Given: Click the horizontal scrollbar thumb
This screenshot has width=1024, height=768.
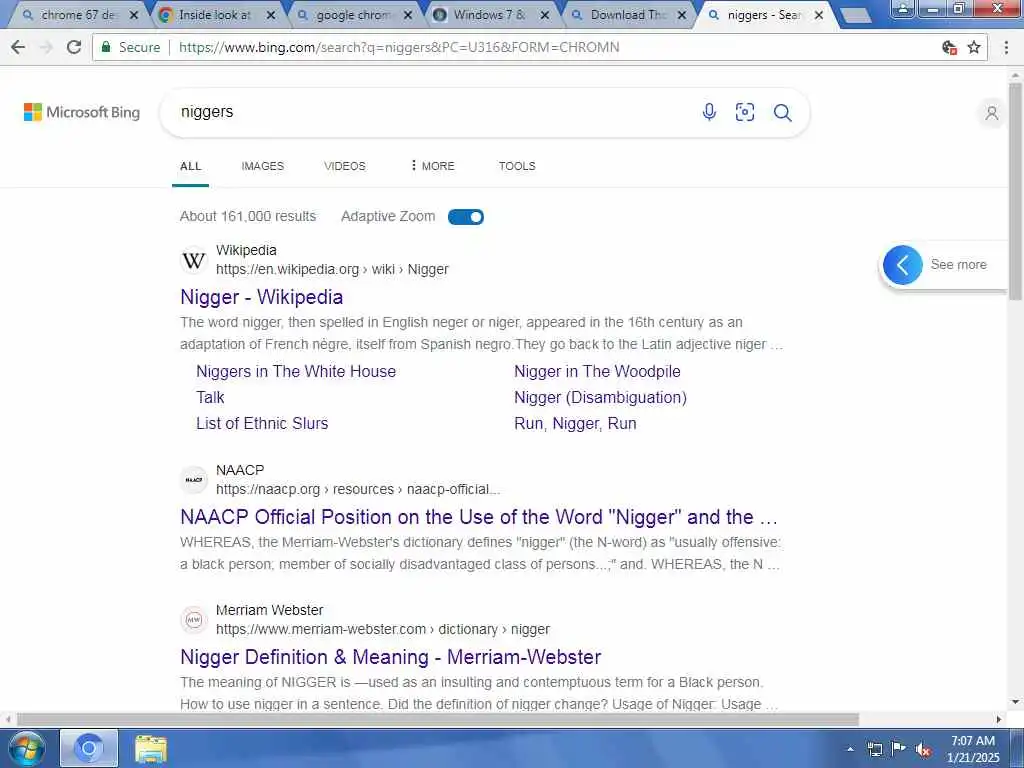Looking at the screenshot, I should pos(438,719).
